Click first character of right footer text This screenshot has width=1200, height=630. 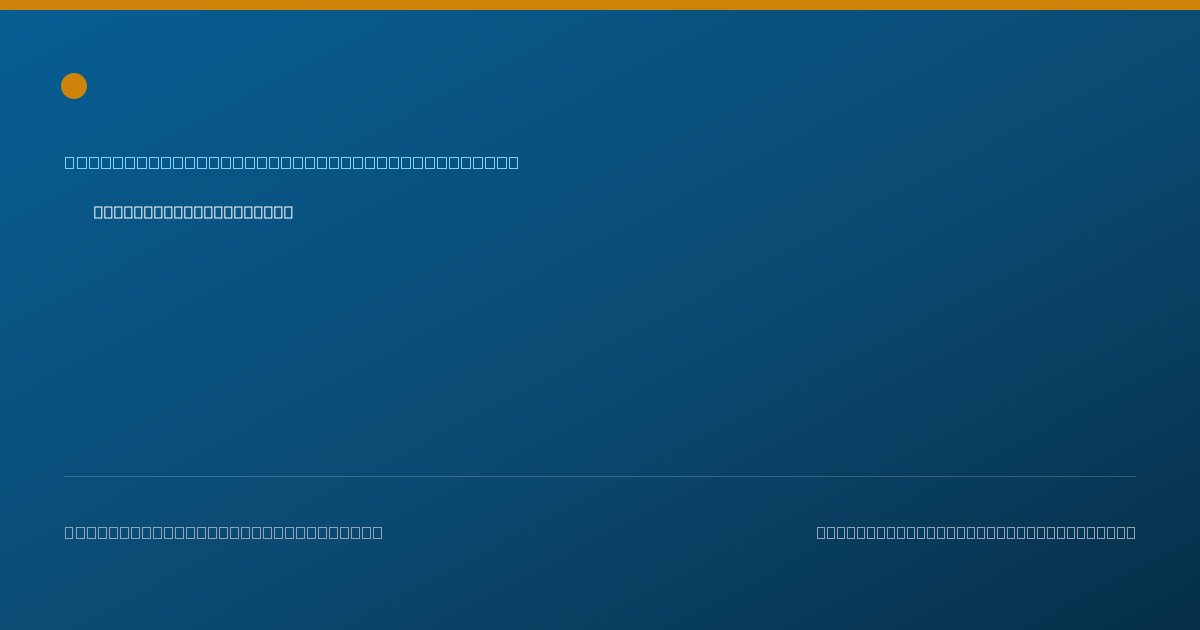822,532
